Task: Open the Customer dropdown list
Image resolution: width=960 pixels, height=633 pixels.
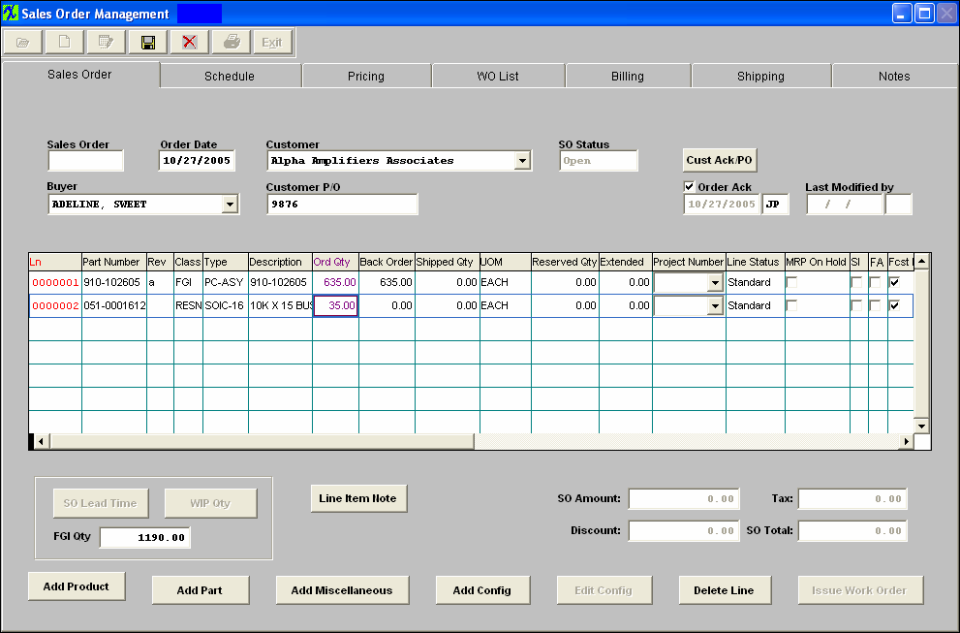Action: point(523,161)
